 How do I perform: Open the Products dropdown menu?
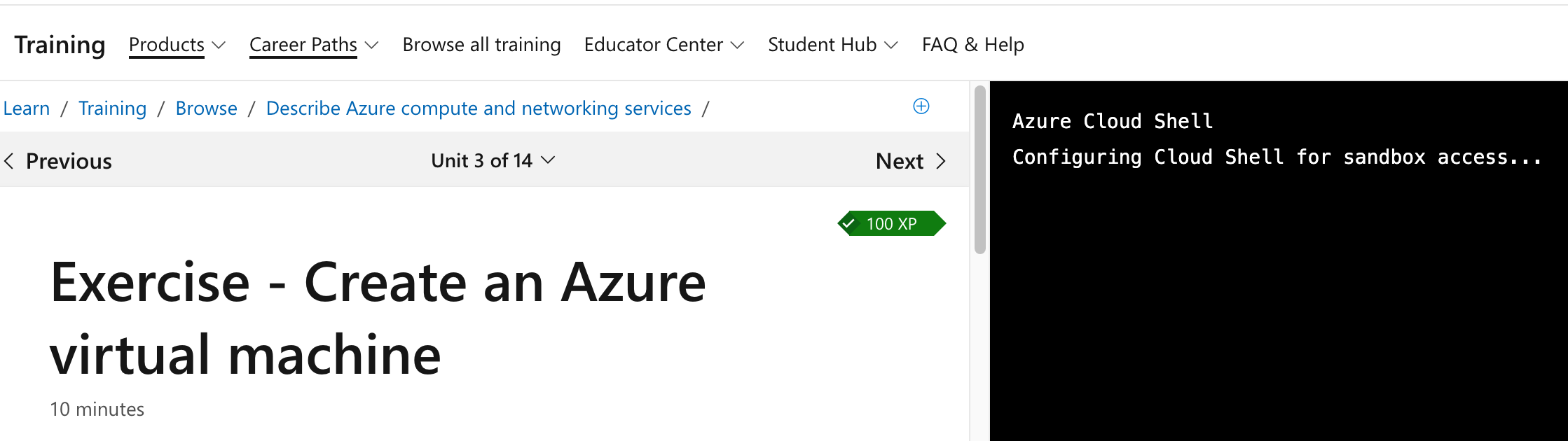click(x=177, y=45)
